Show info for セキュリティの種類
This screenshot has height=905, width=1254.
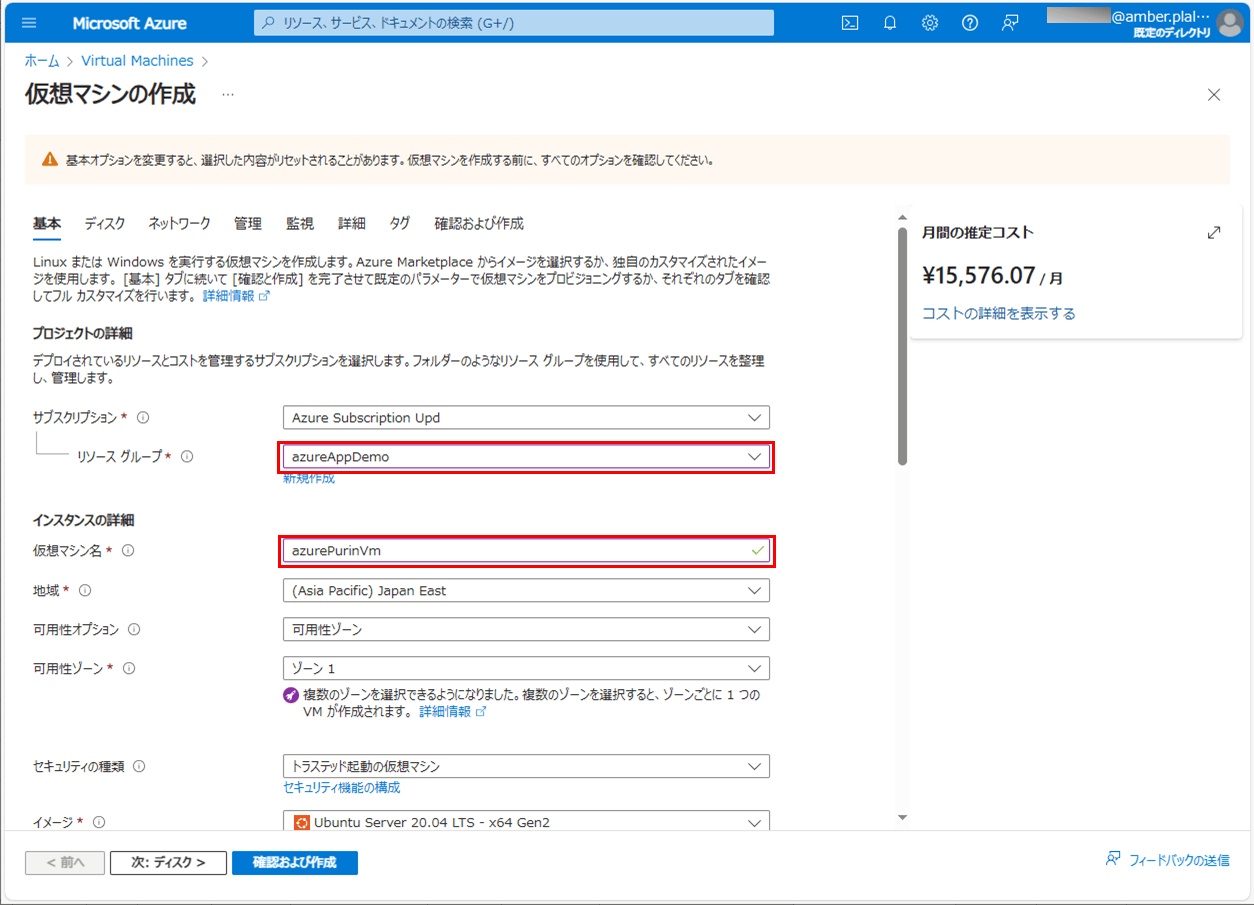[x=139, y=766]
